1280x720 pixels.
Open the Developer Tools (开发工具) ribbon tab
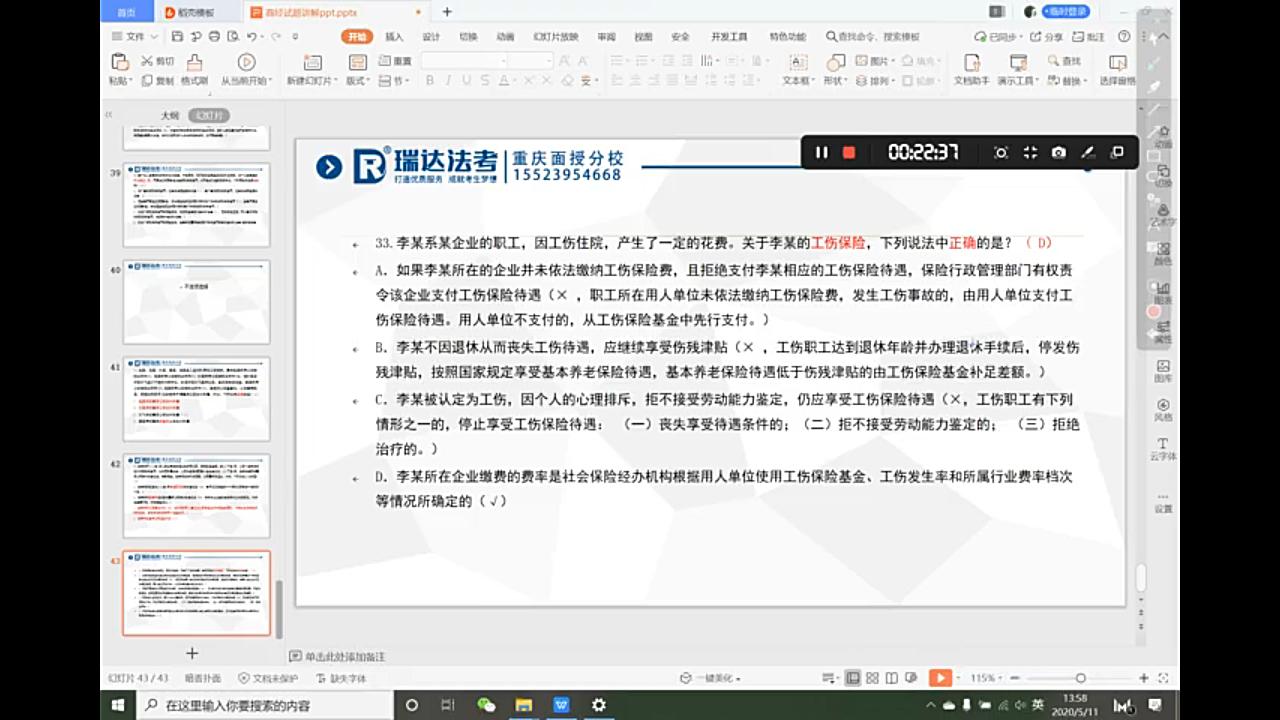pyautogui.click(x=729, y=36)
